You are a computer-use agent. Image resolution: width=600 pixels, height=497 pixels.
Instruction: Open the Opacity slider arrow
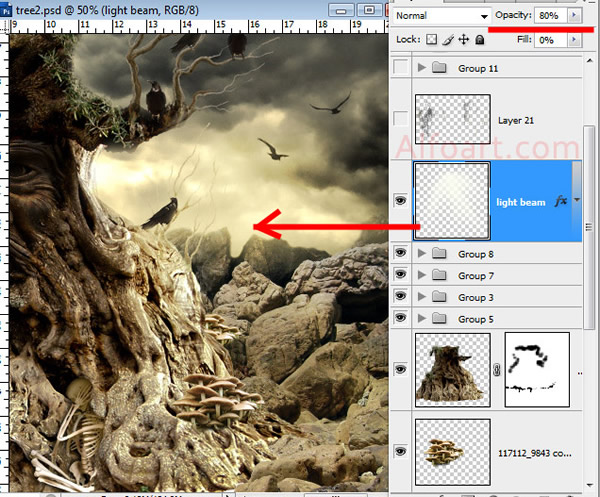click(574, 16)
